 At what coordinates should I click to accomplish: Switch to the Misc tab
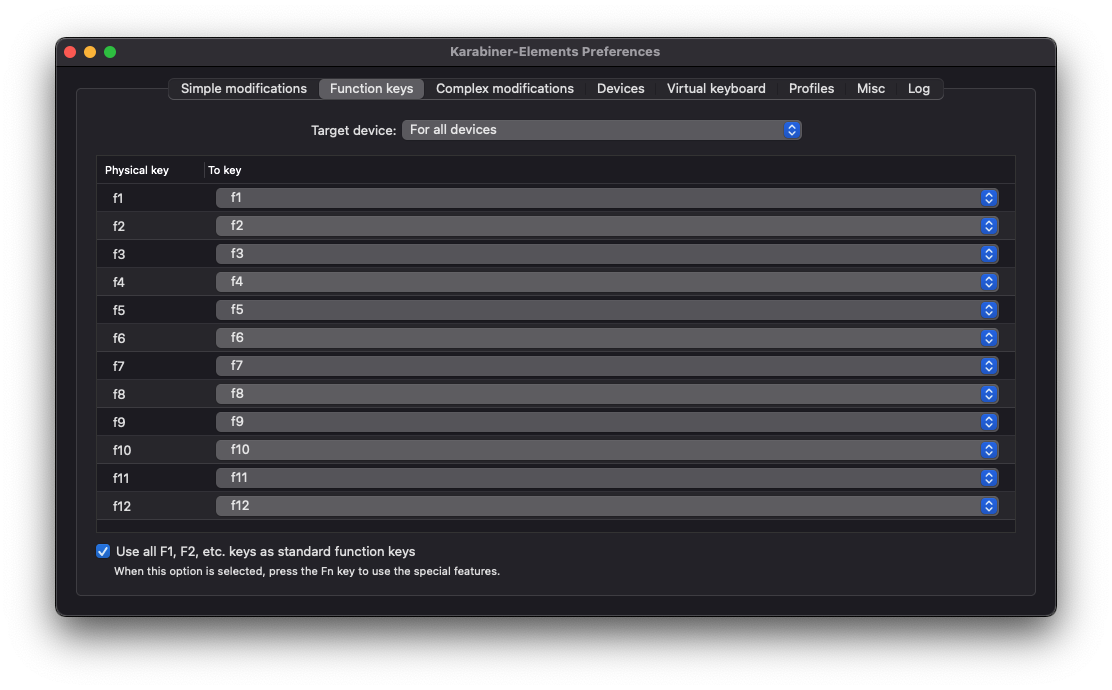(x=870, y=89)
